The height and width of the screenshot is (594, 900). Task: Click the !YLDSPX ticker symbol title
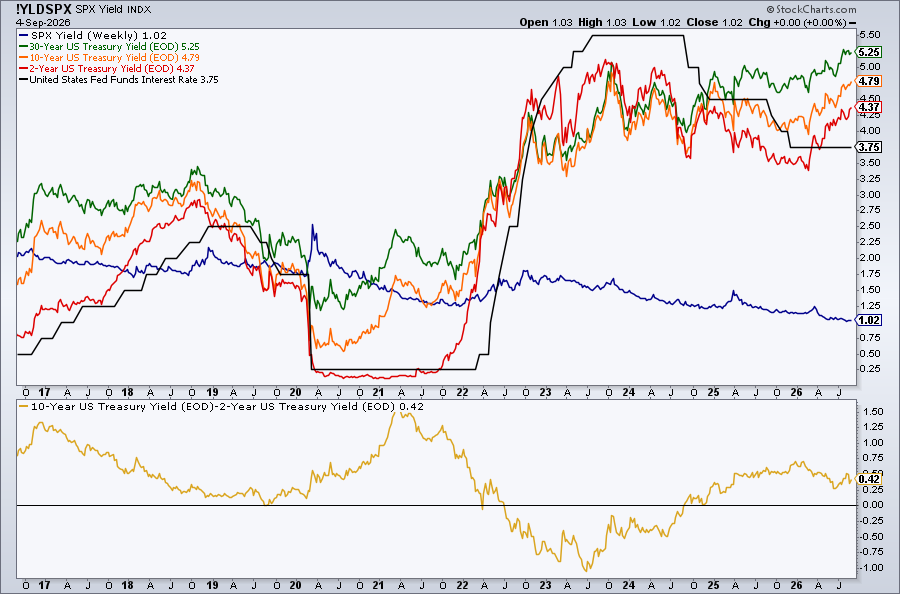coord(44,9)
